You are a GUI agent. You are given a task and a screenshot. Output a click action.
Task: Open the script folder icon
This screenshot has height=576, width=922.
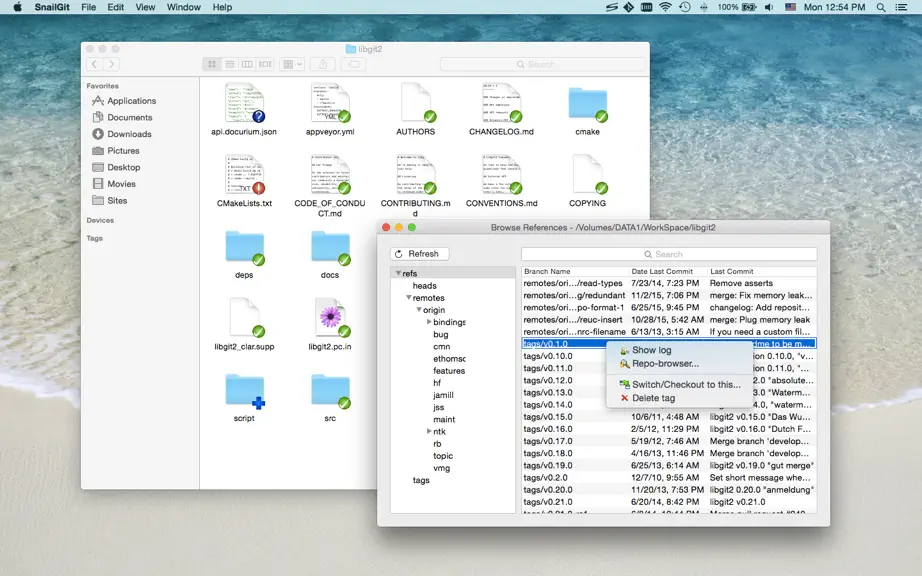tap(245, 390)
